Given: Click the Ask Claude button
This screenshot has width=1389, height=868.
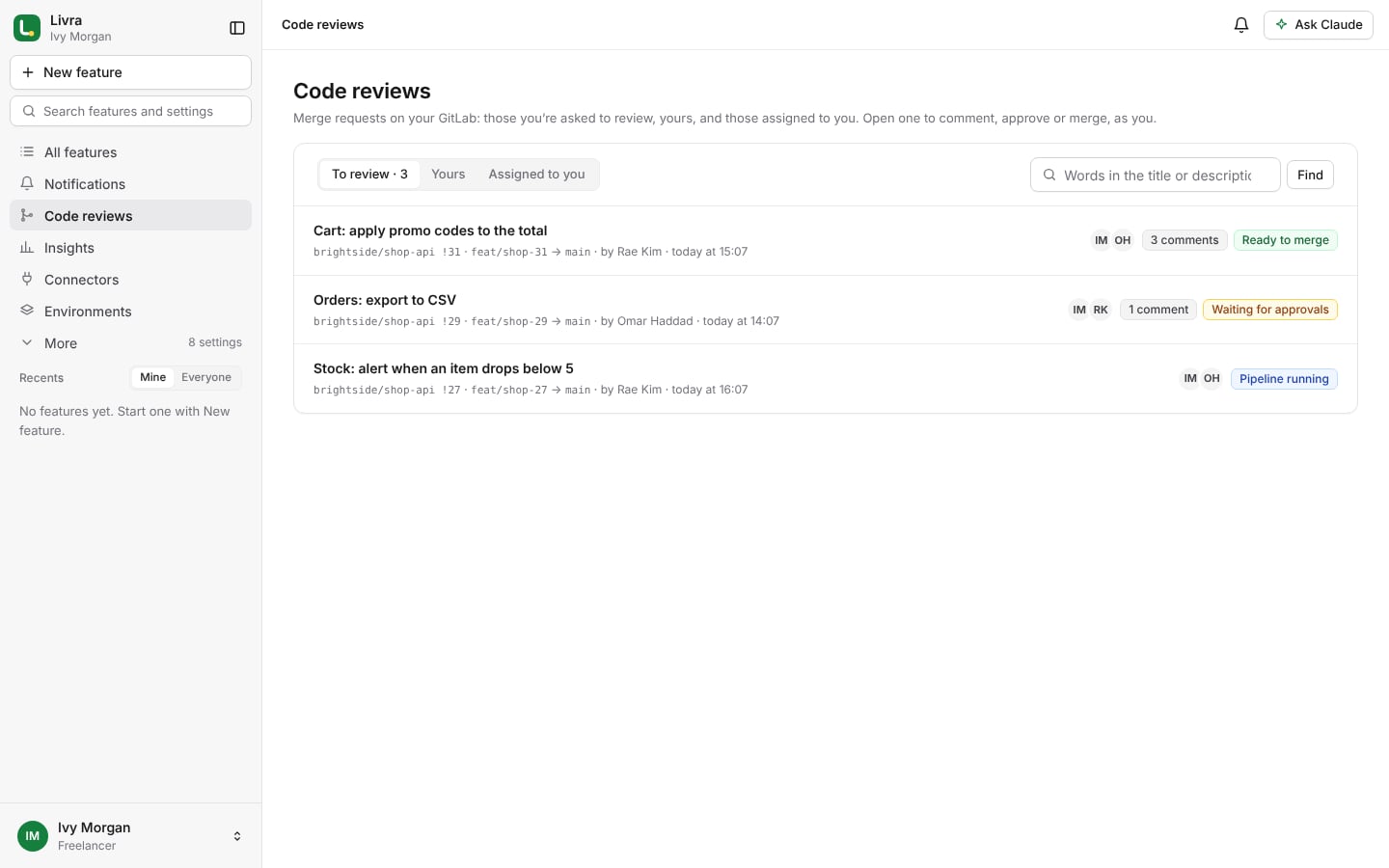Looking at the screenshot, I should point(1318,25).
